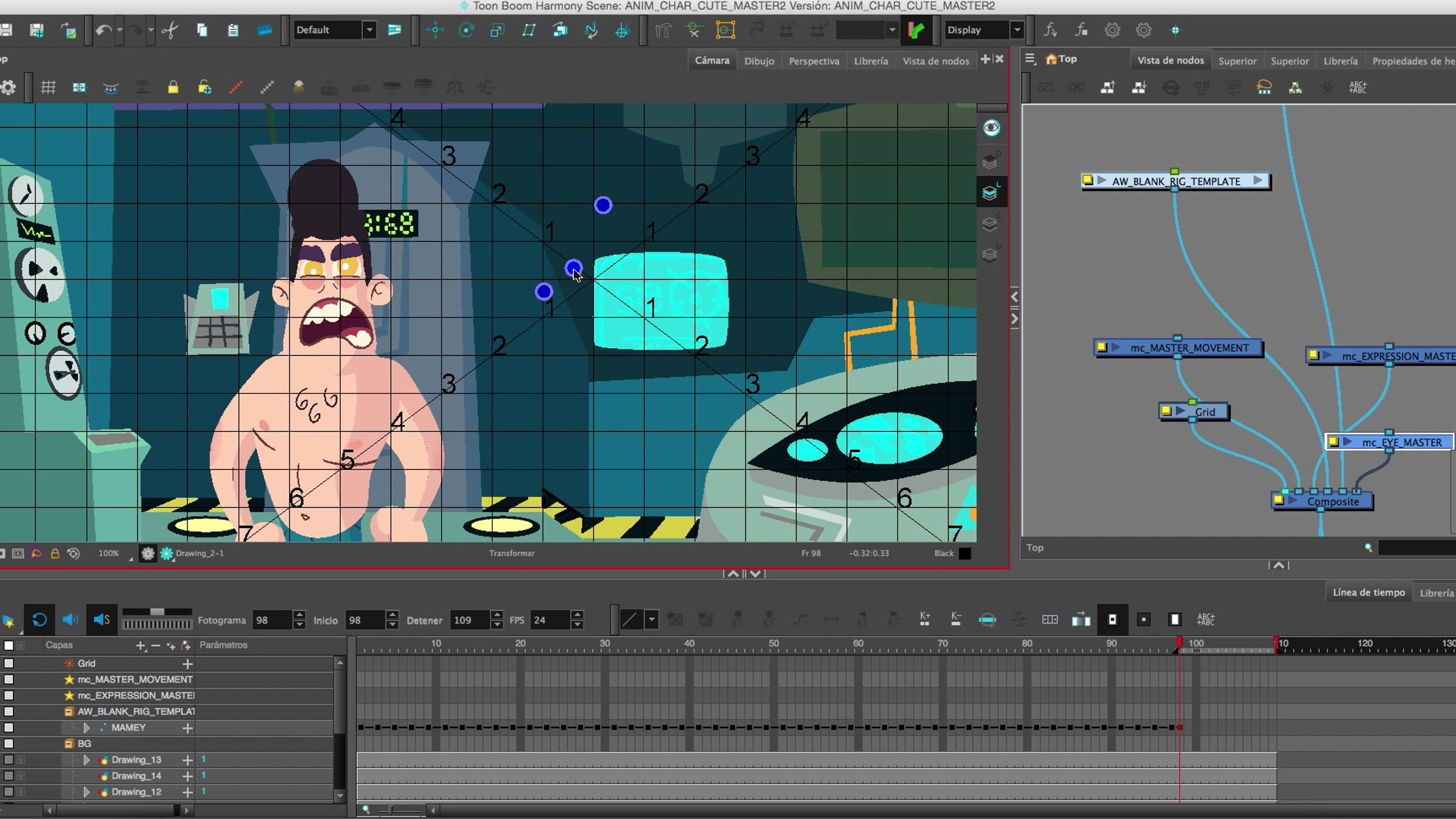Screen dimensions: 1456x819
Task: Click the Camera view gear settings icon
Action: coord(8,87)
